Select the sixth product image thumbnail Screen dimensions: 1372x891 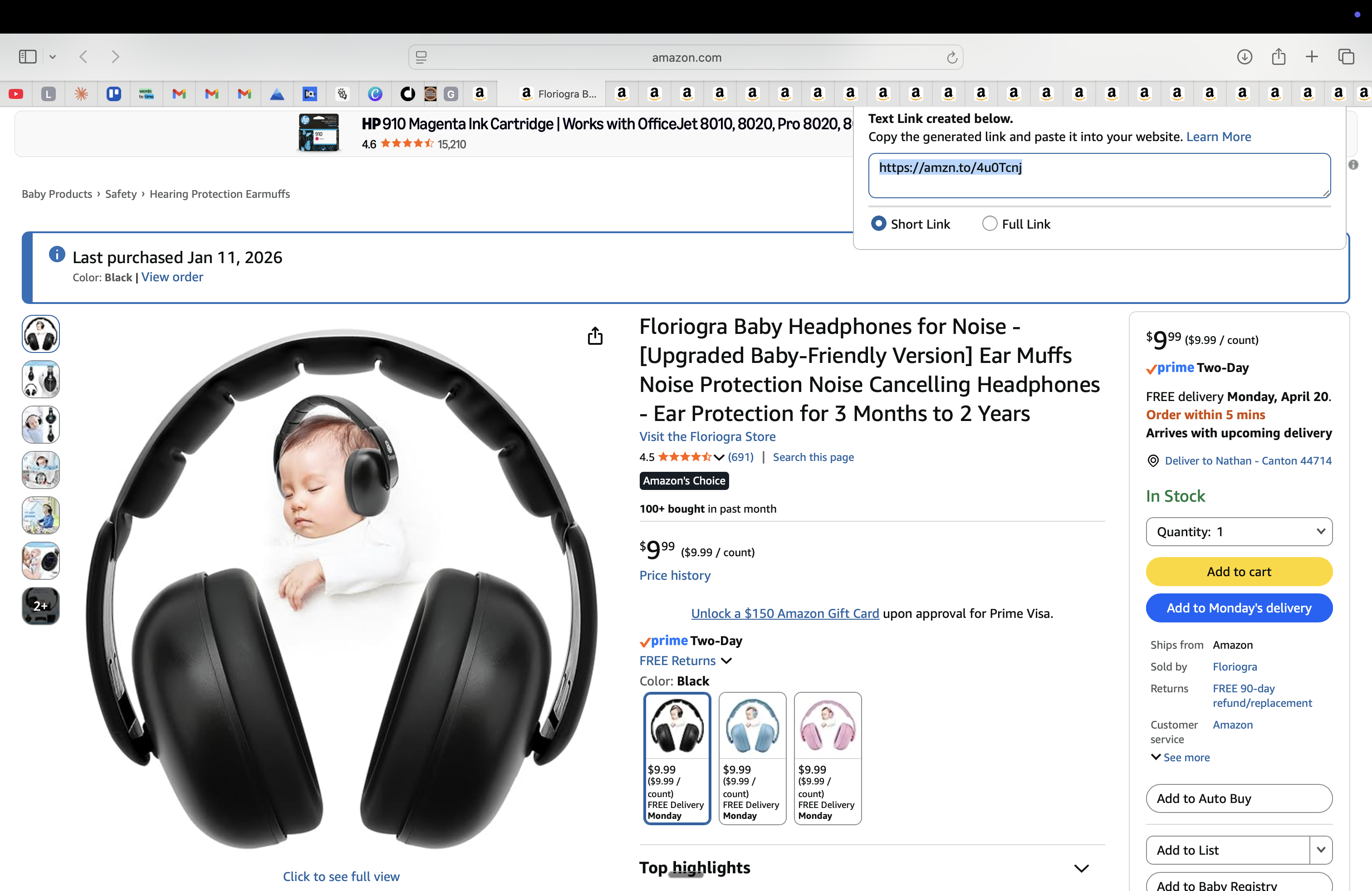[41, 561]
